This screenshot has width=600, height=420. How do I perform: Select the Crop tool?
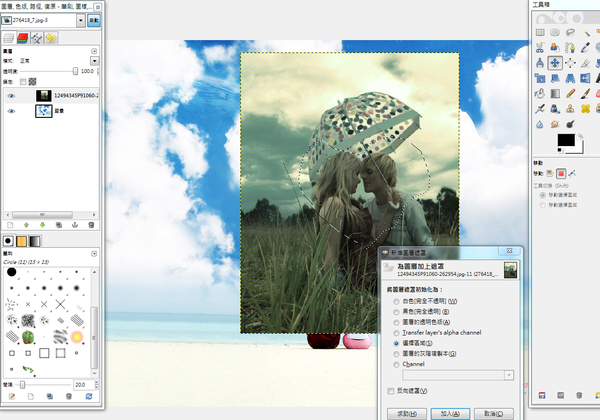click(585, 63)
